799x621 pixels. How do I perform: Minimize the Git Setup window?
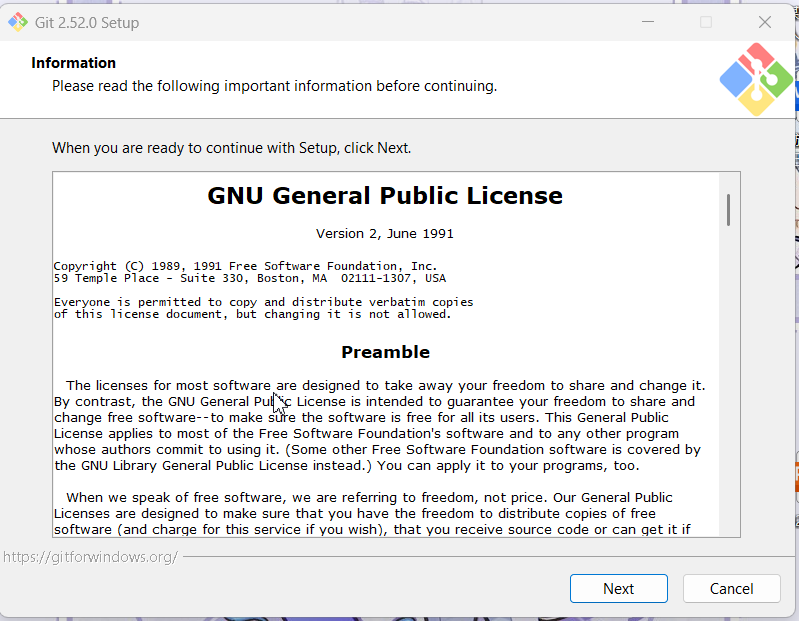648,22
